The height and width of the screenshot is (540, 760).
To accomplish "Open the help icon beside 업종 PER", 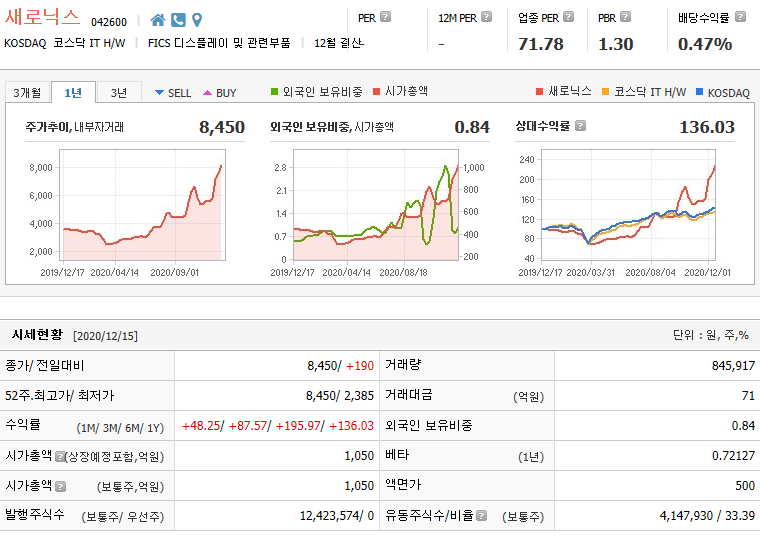I will (x=569, y=17).
